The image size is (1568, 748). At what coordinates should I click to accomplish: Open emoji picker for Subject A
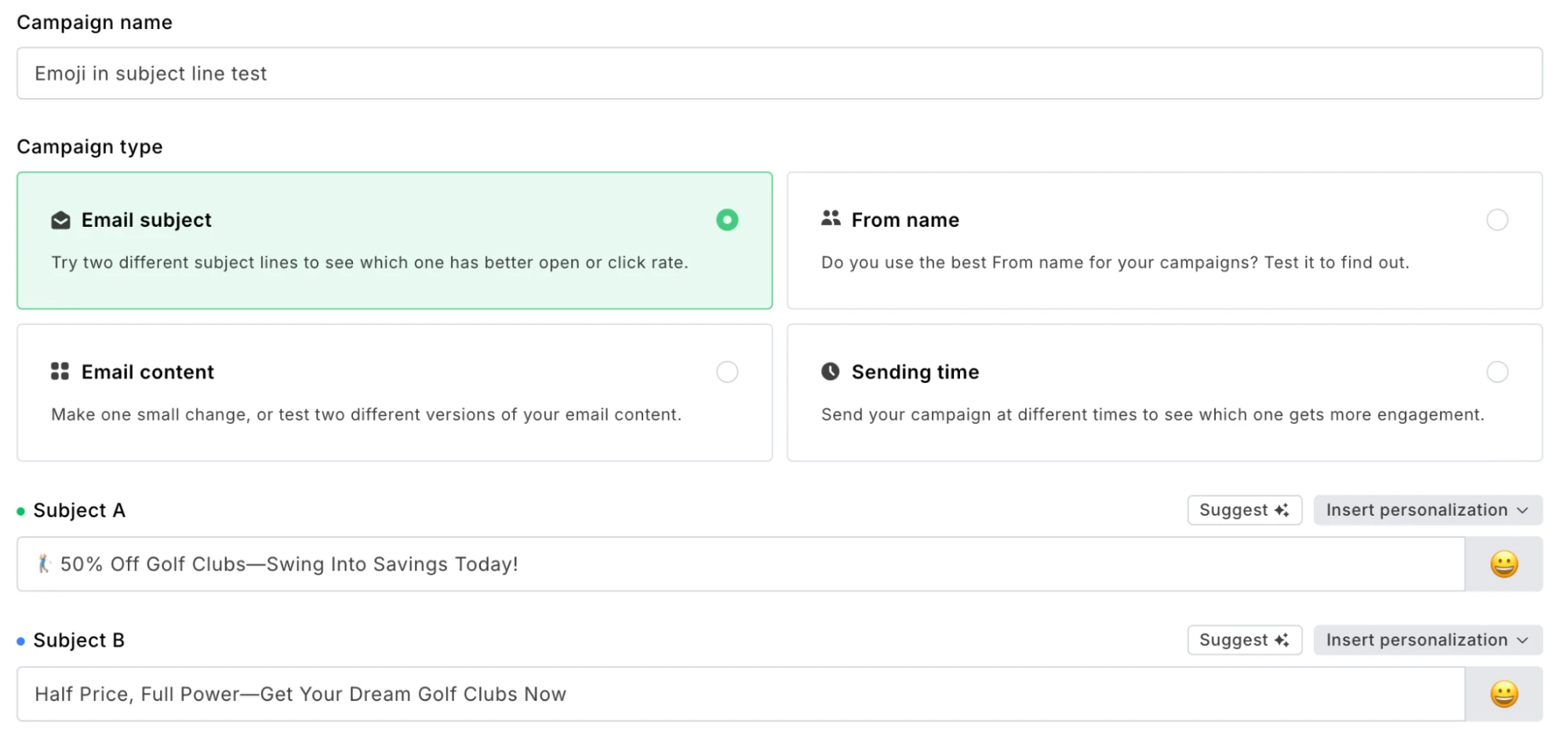(x=1503, y=564)
